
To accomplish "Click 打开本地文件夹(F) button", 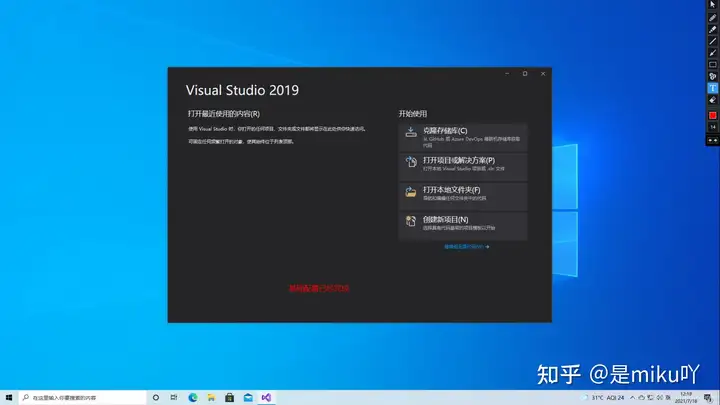I will (x=463, y=196).
